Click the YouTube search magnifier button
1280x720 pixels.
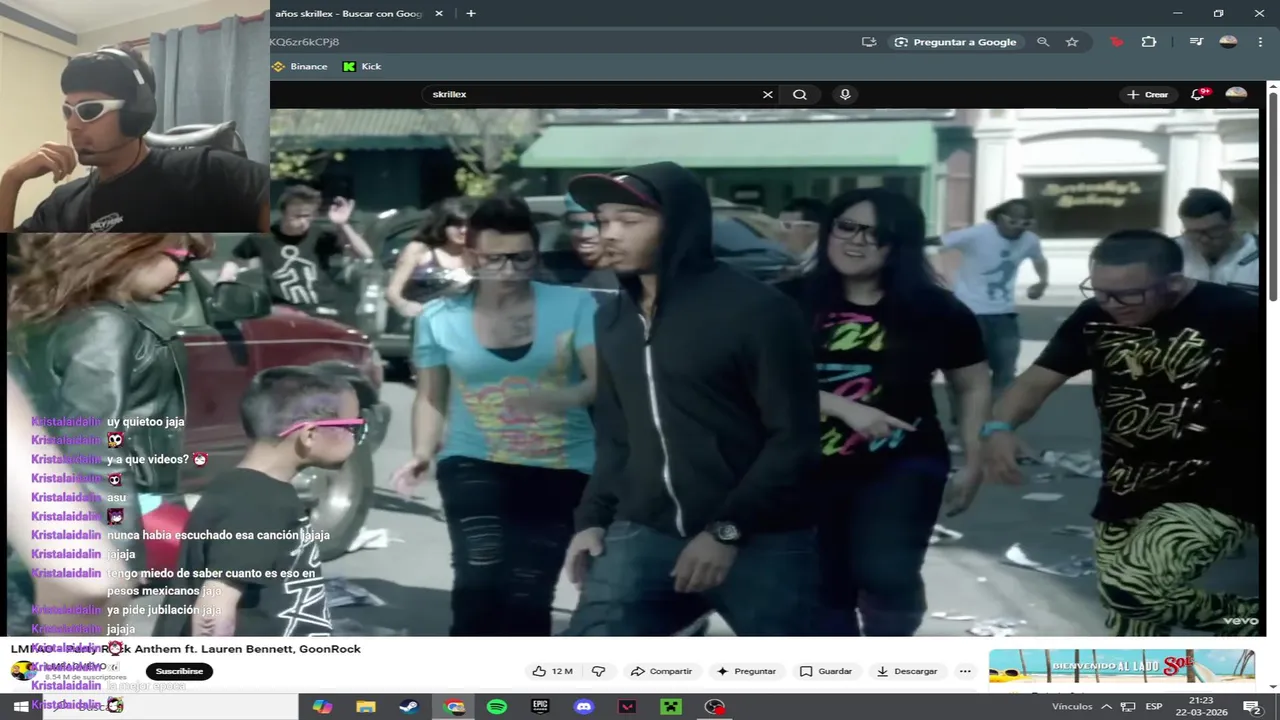pyautogui.click(x=800, y=94)
